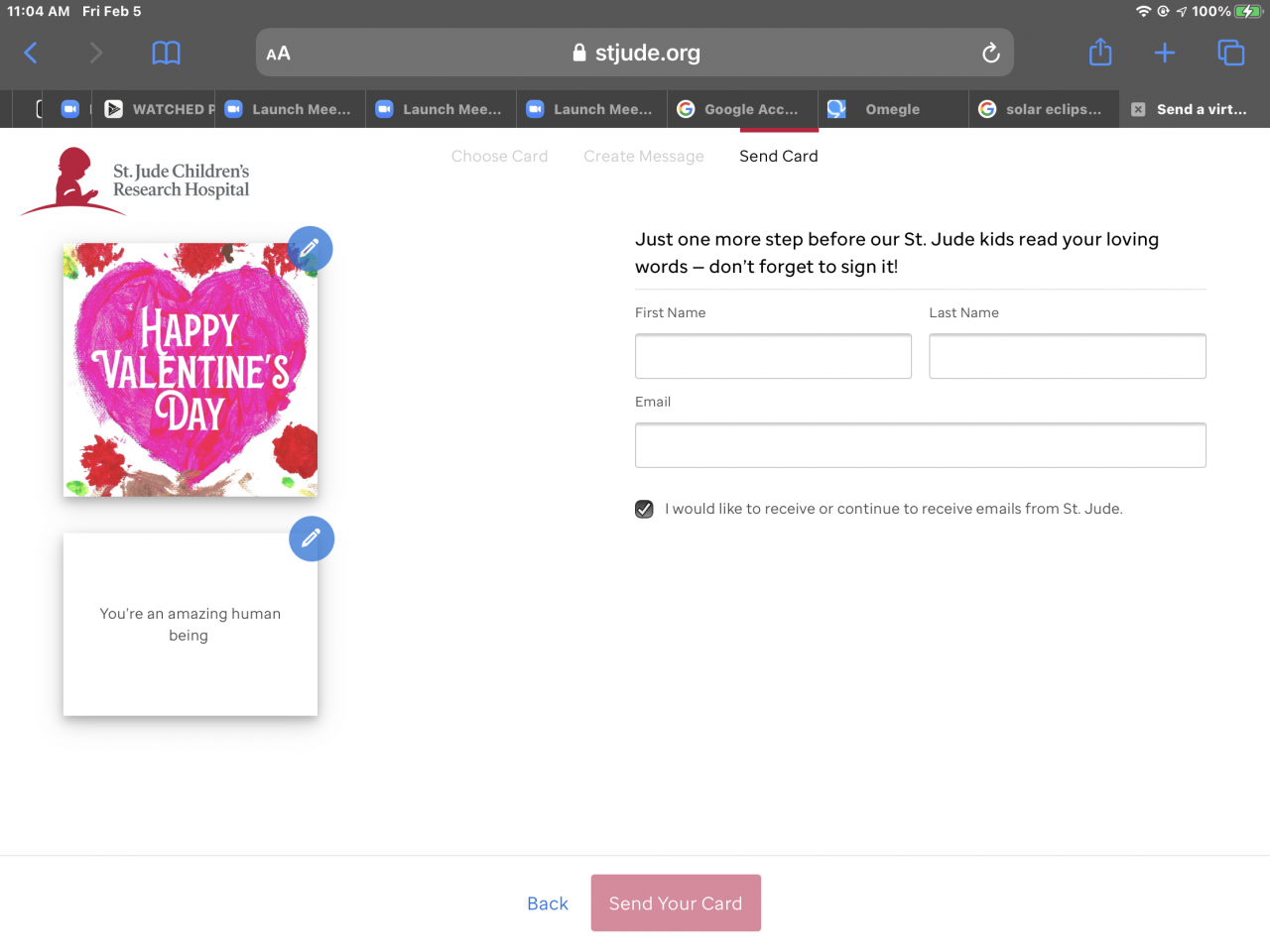Open the tab overview icon
1270x952 pixels.
1230,53
